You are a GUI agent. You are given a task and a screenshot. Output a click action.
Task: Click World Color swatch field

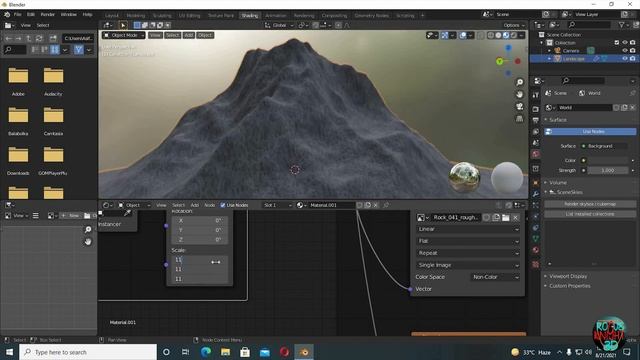click(x=608, y=160)
